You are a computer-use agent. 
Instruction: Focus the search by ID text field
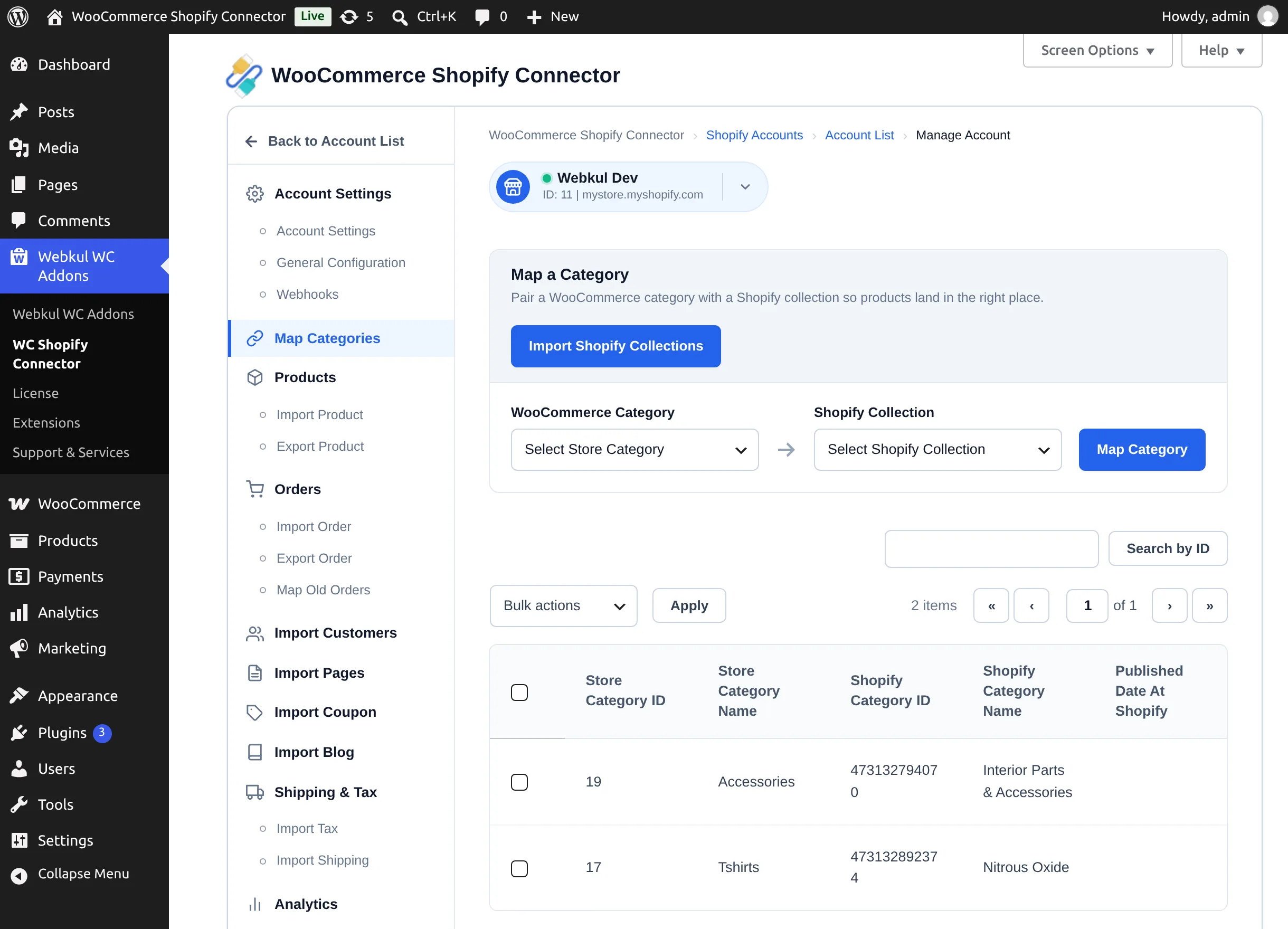coord(991,548)
